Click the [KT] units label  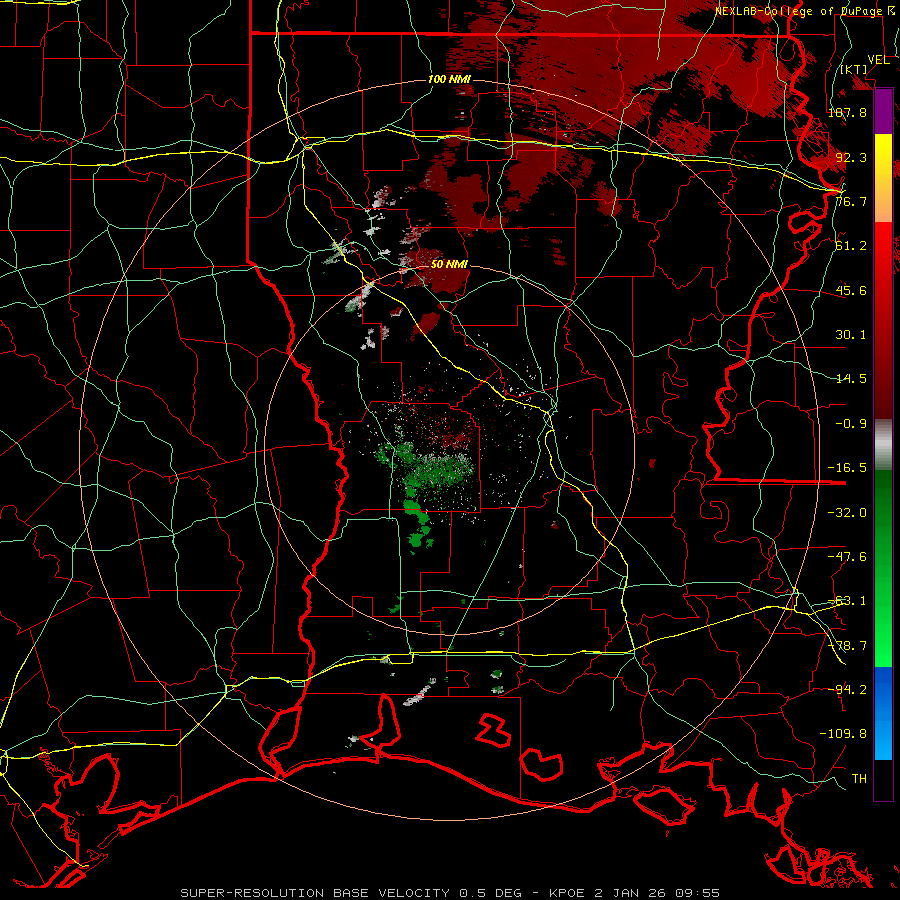tap(854, 69)
